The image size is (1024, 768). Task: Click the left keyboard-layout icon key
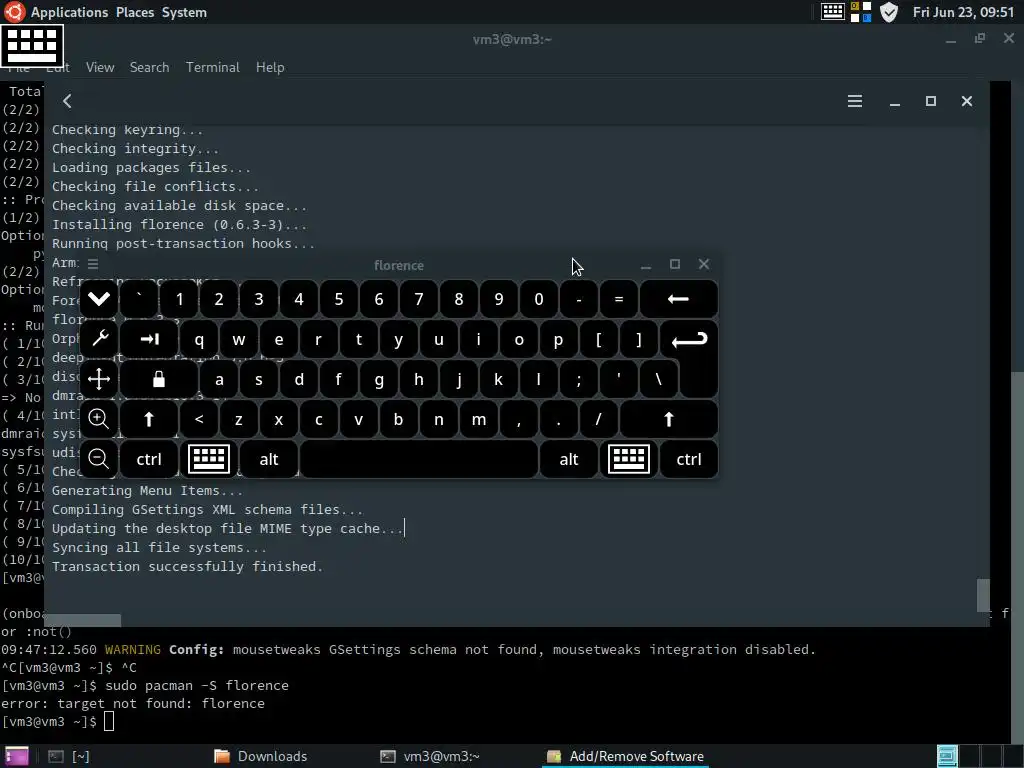[209, 458]
